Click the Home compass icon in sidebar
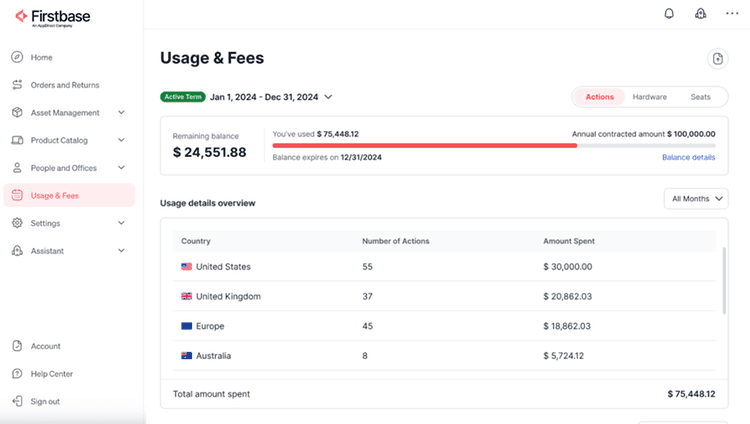 click(17, 57)
